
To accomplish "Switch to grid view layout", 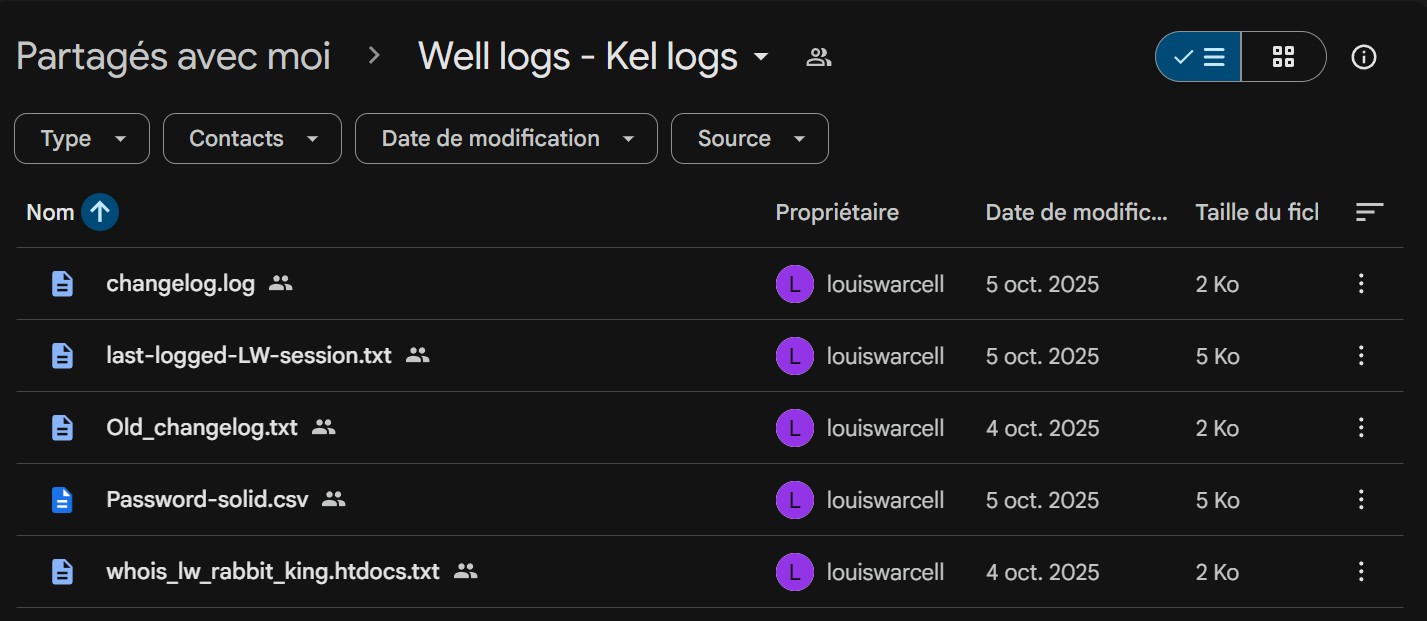I will pos(1283,57).
